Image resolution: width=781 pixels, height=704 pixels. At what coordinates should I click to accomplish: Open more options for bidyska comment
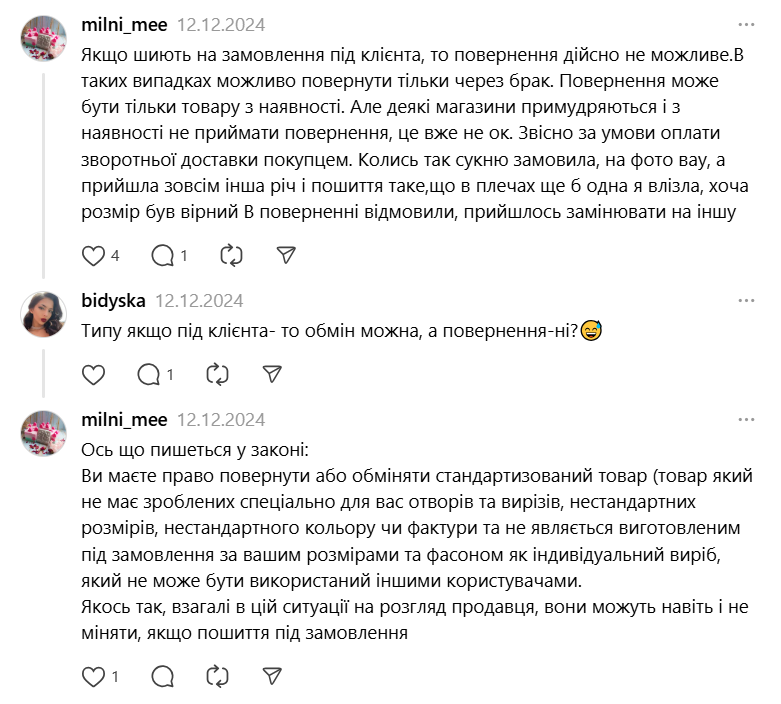click(x=746, y=300)
